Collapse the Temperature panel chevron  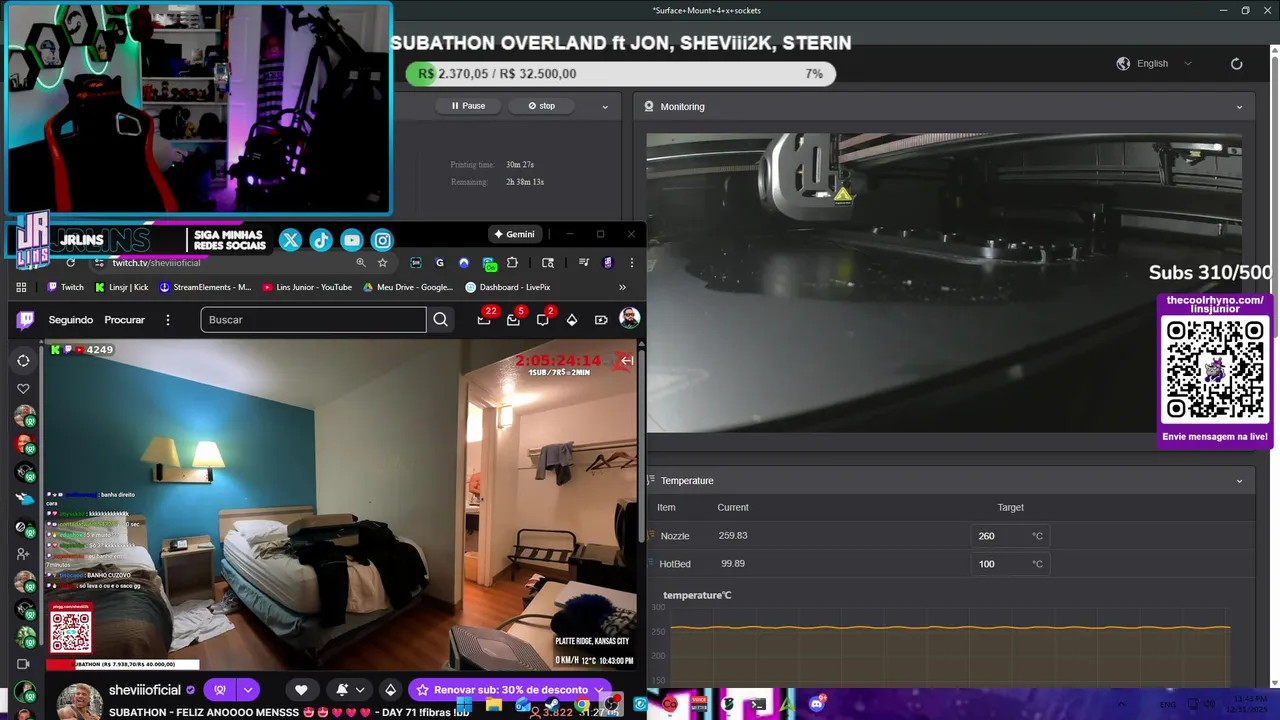pyautogui.click(x=1240, y=481)
